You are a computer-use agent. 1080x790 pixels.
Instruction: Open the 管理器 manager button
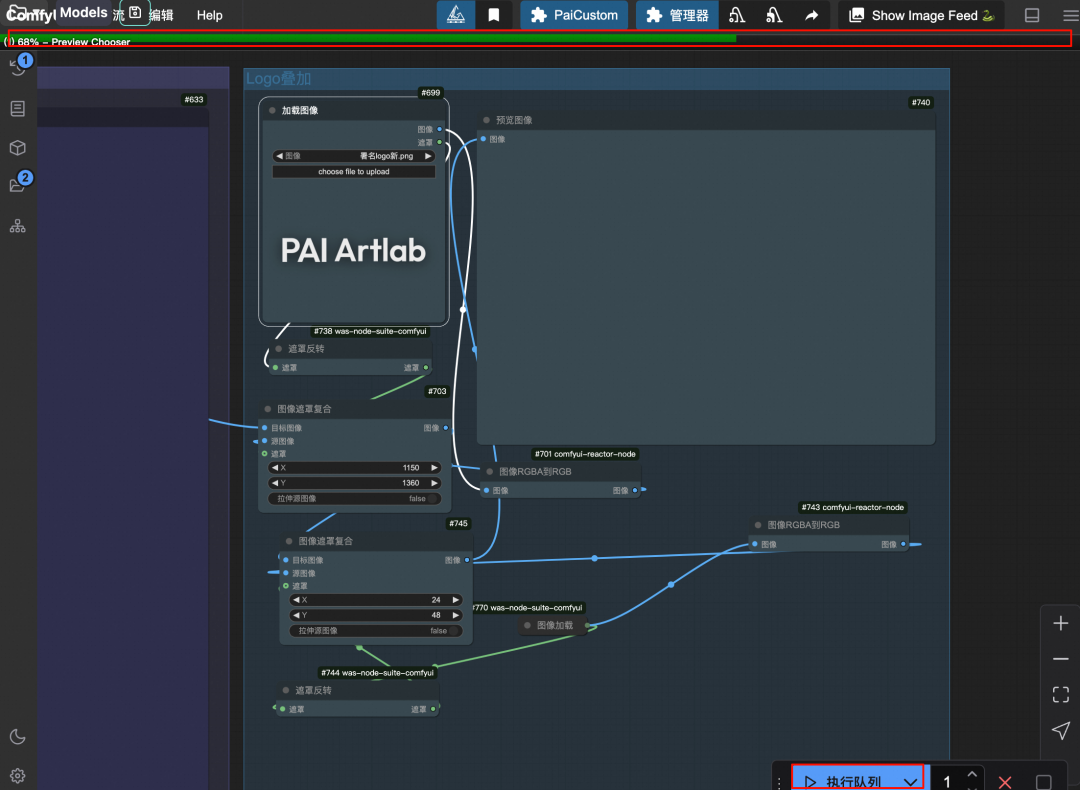pos(678,15)
